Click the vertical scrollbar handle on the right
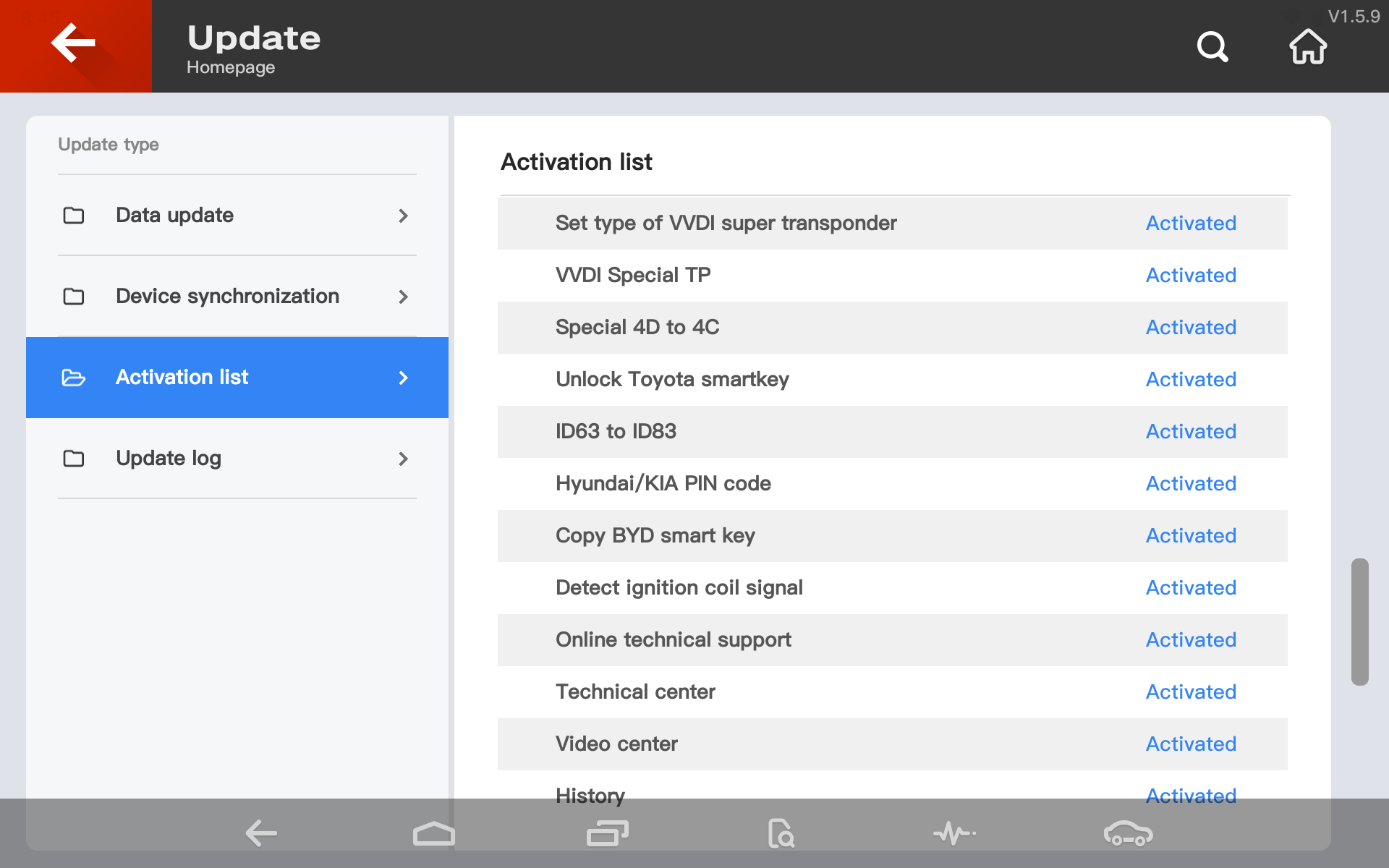Viewport: 1389px width, 868px height. pos(1359,621)
